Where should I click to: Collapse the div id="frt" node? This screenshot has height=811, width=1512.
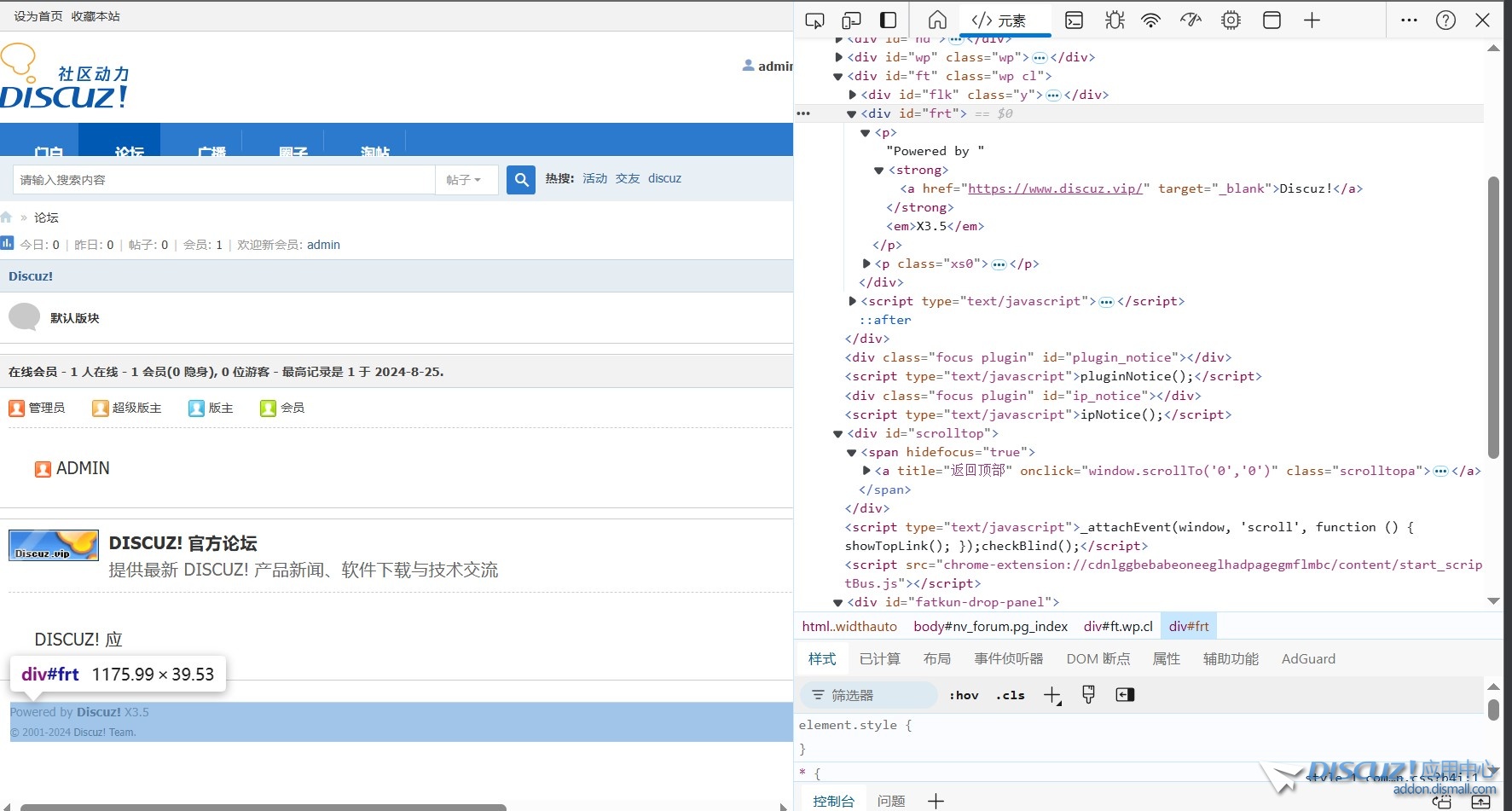(x=852, y=113)
